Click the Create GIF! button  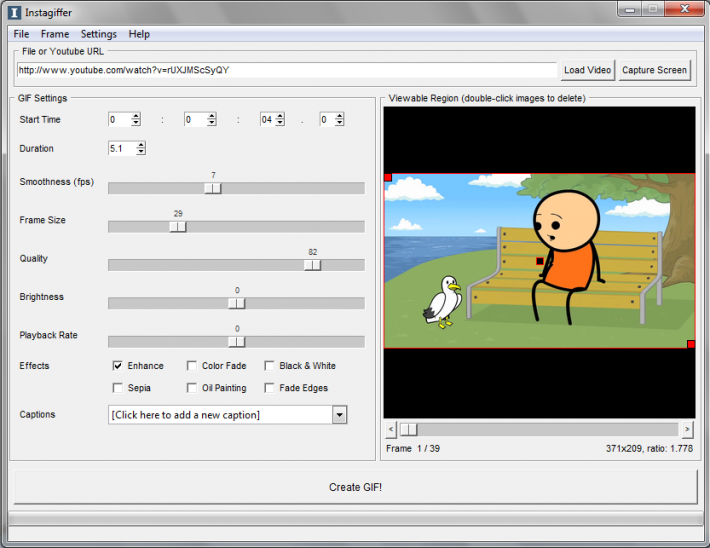[355, 487]
